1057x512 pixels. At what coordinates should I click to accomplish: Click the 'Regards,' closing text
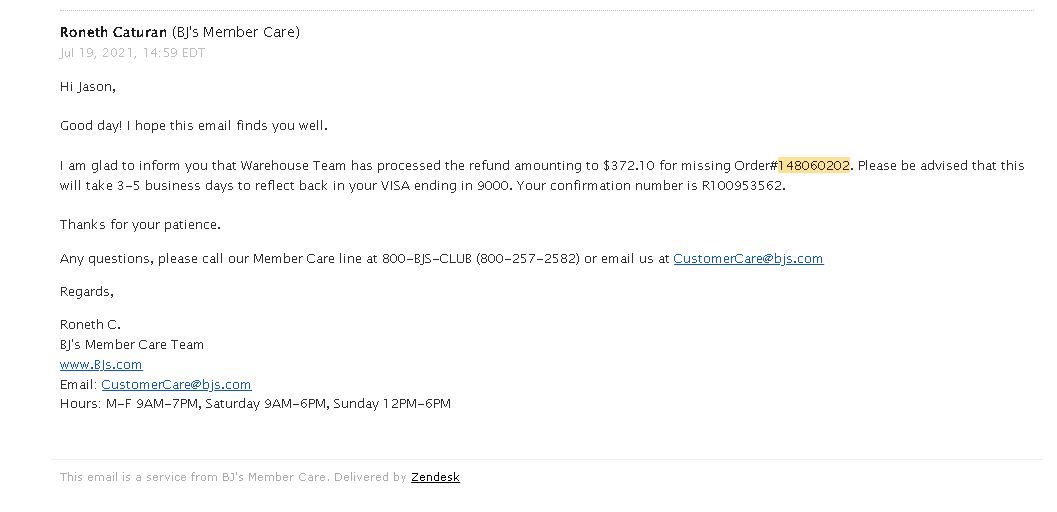(x=87, y=292)
